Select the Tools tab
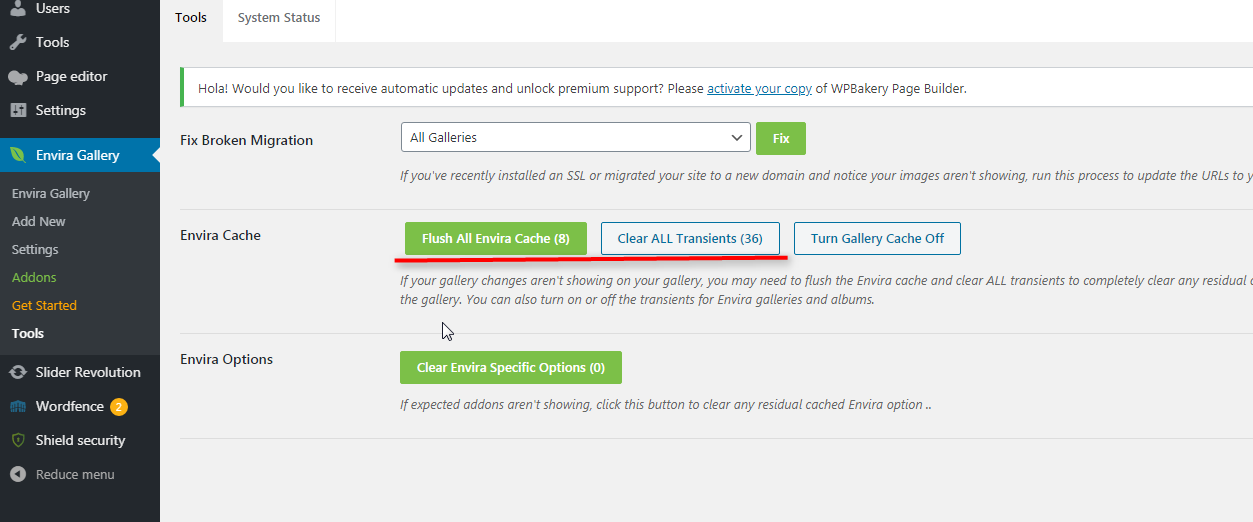This screenshot has height=522, width=1253. tap(191, 18)
